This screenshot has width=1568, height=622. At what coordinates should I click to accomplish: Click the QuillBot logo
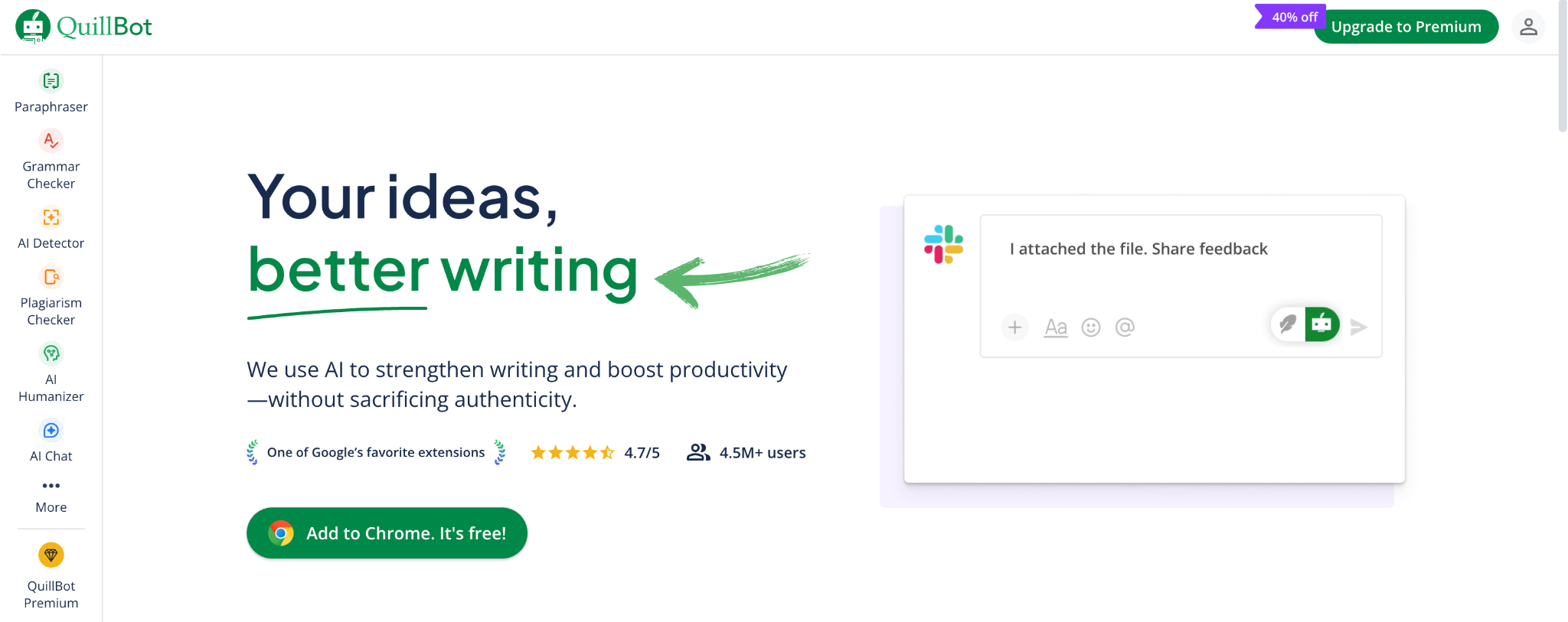pos(83,26)
